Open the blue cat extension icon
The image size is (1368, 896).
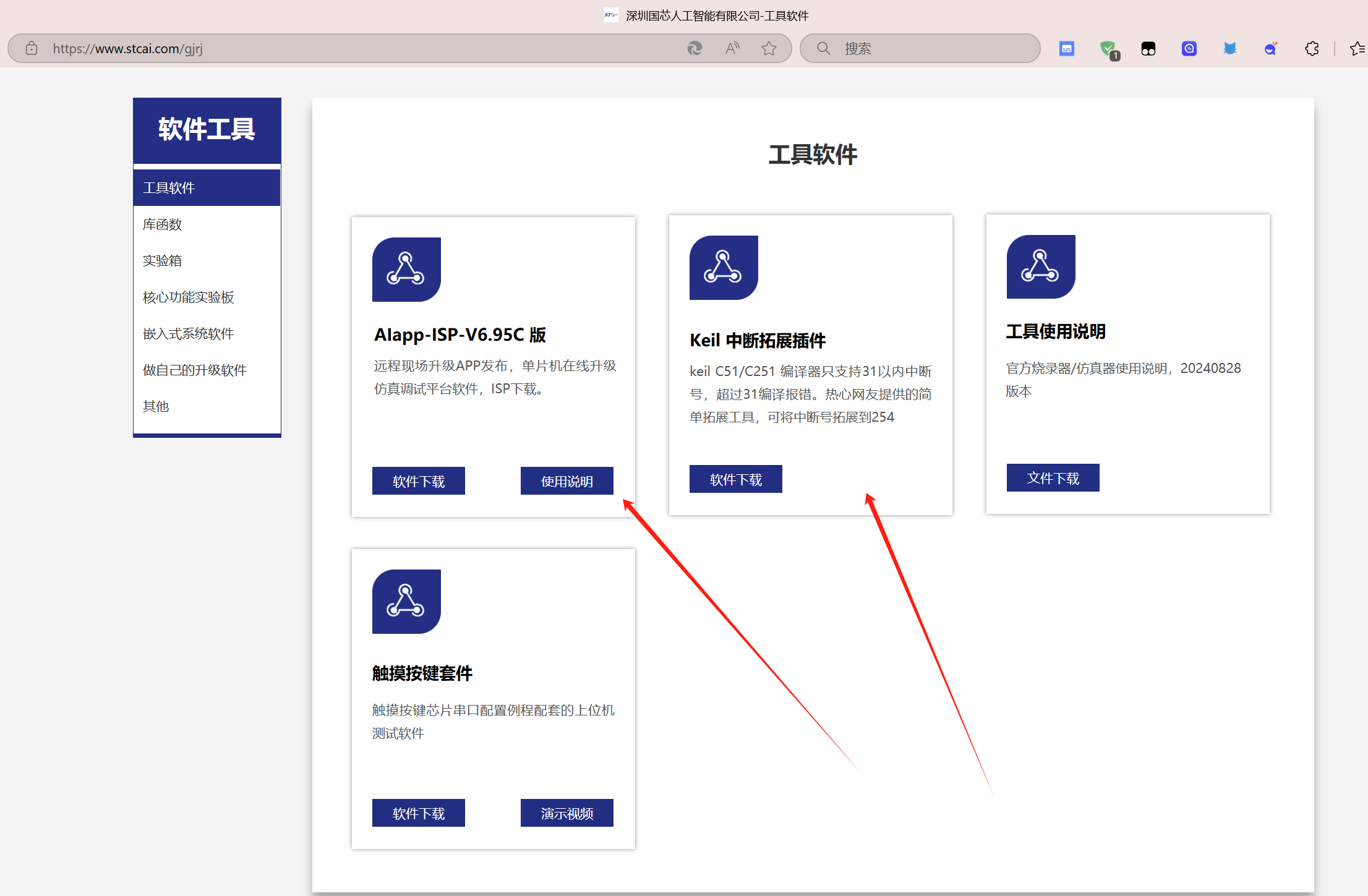pos(1229,48)
